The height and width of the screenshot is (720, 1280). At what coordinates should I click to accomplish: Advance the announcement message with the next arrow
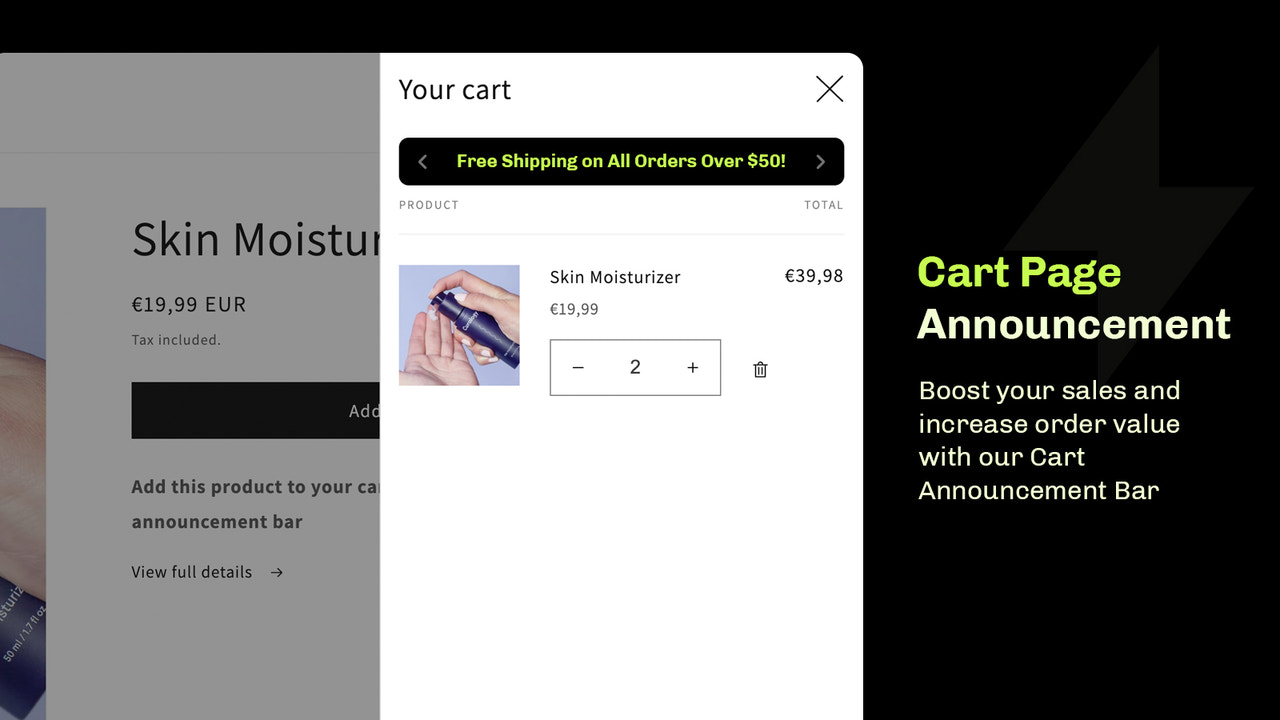[x=820, y=161]
